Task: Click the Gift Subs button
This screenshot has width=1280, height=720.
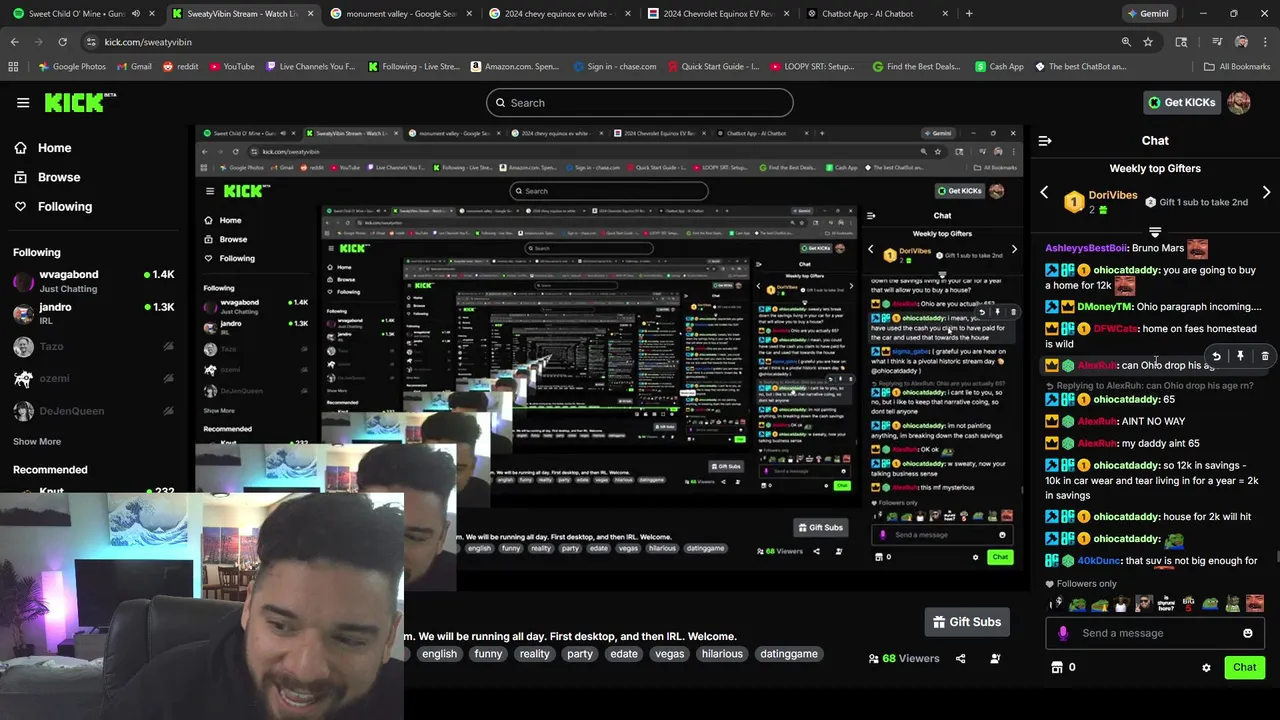Action: 966,622
